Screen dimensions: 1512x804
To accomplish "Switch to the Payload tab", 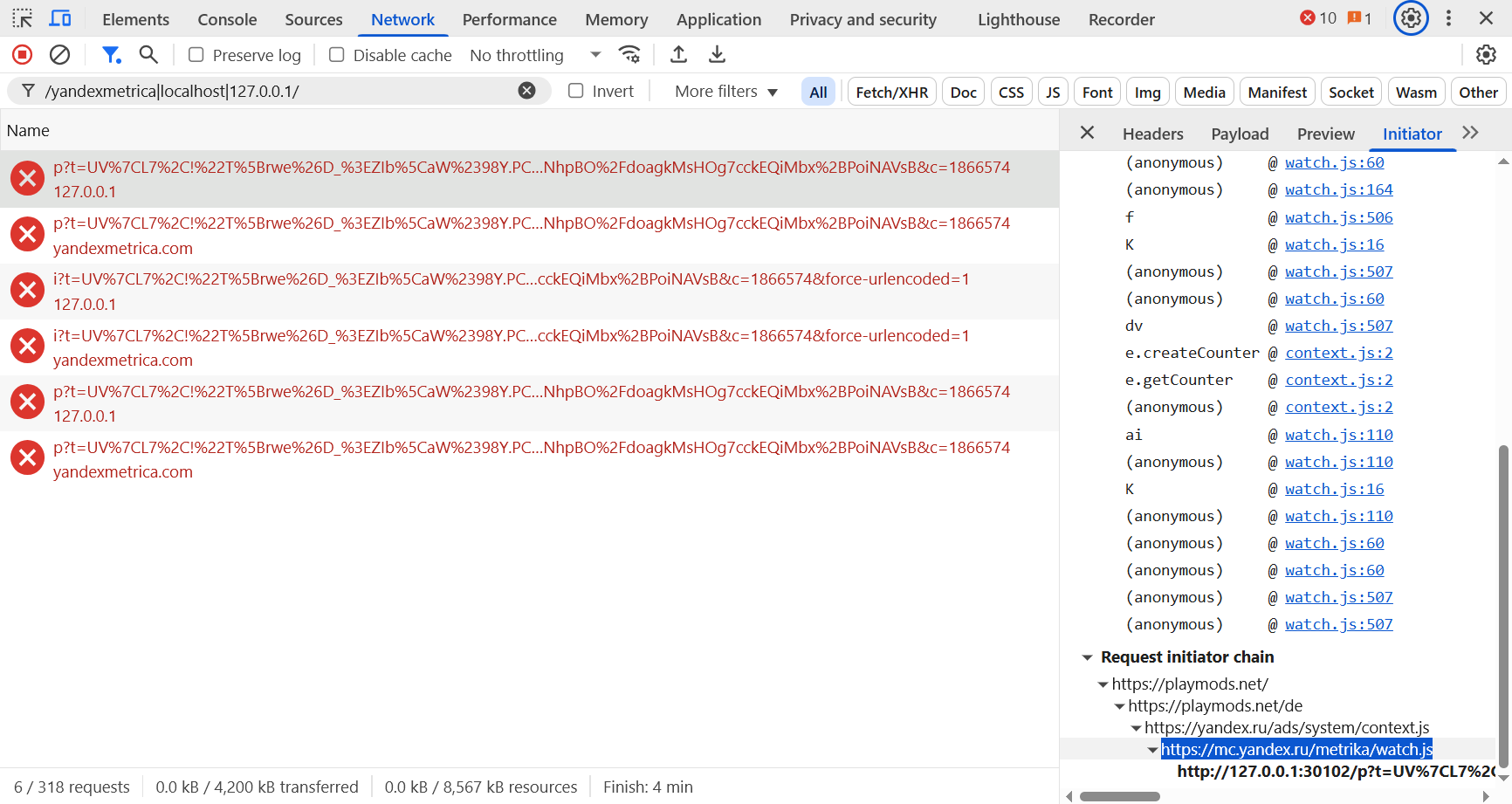I will pyautogui.click(x=1240, y=133).
